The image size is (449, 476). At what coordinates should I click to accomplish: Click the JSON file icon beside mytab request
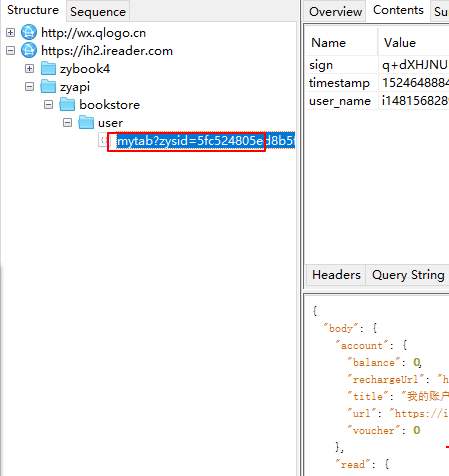click(103, 140)
